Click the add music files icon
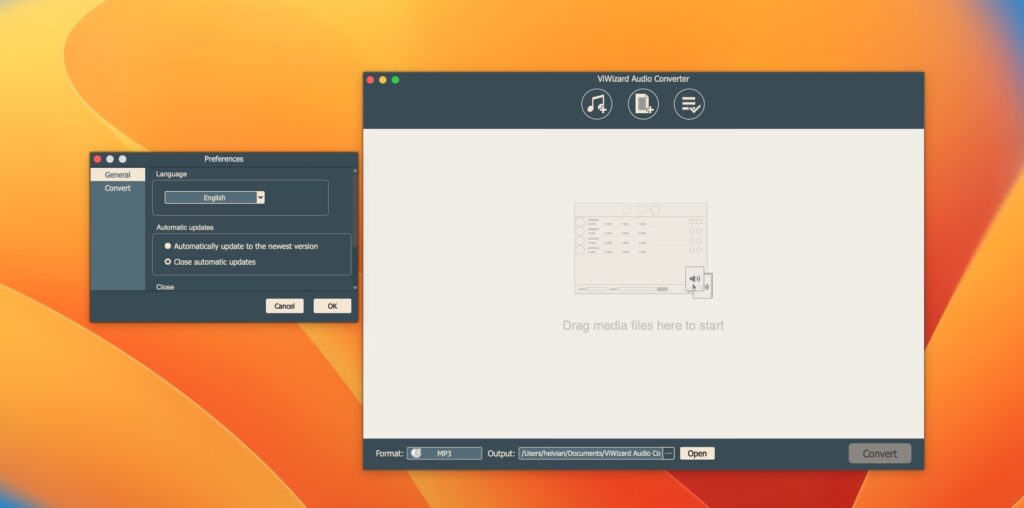 [x=596, y=104]
